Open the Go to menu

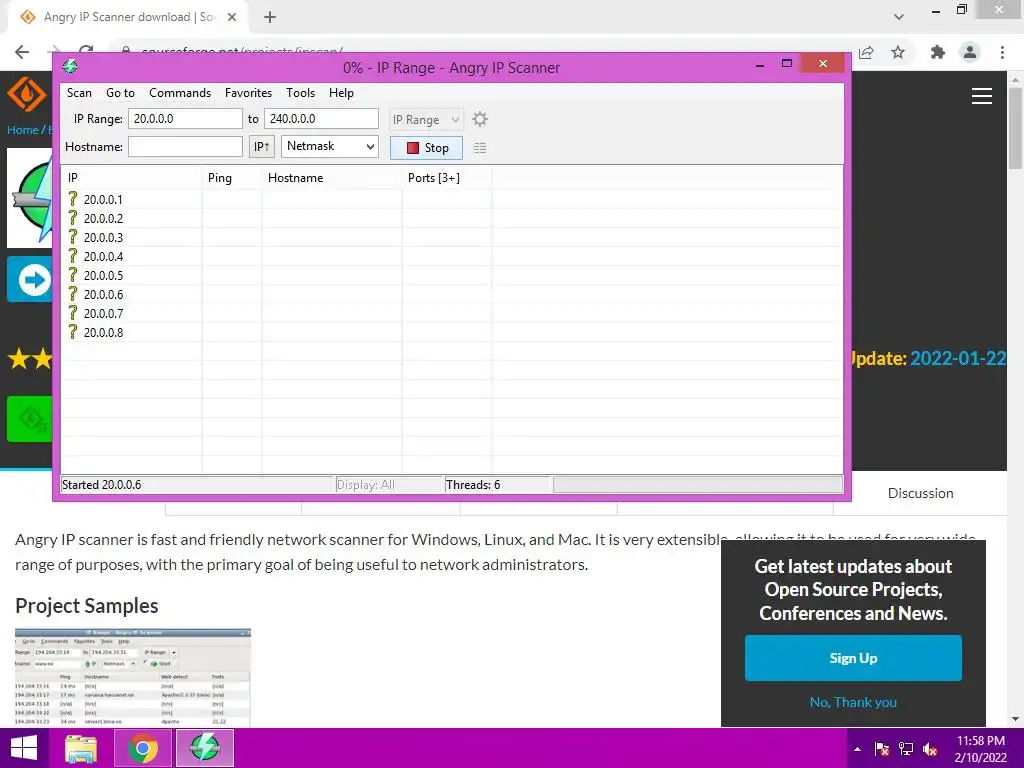[120, 93]
